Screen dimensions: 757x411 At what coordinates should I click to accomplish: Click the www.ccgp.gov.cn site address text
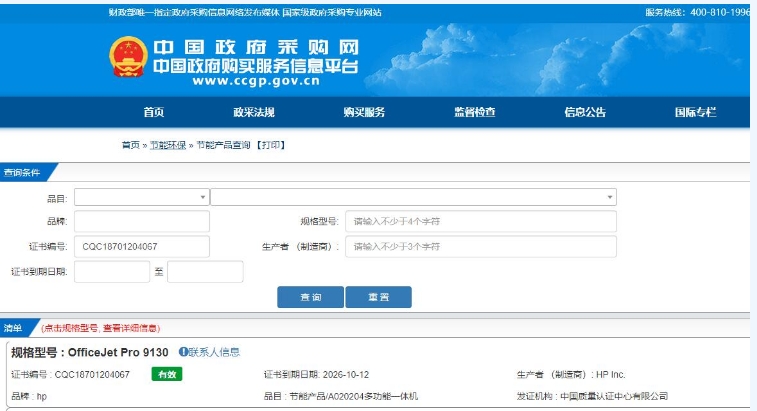pyautogui.click(x=256, y=81)
